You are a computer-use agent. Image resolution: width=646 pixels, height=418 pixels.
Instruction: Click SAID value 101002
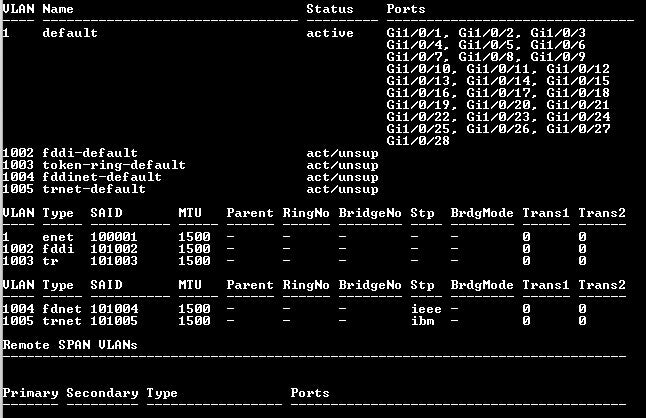pos(114,249)
